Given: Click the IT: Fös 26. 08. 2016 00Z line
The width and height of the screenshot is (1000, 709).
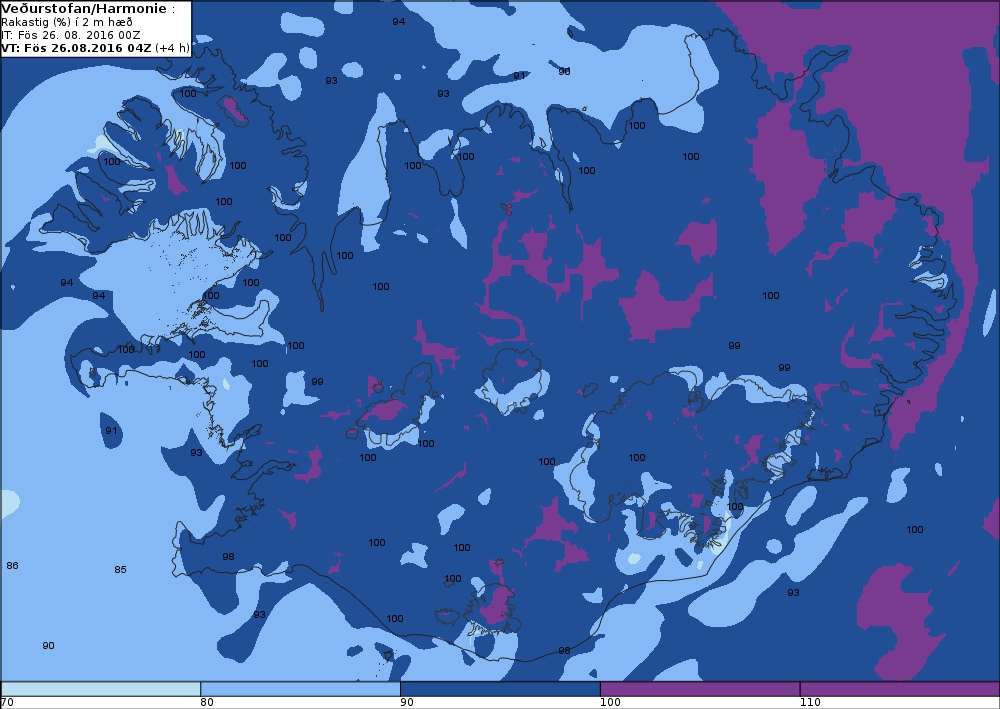Looking at the screenshot, I should coord(71,35).
